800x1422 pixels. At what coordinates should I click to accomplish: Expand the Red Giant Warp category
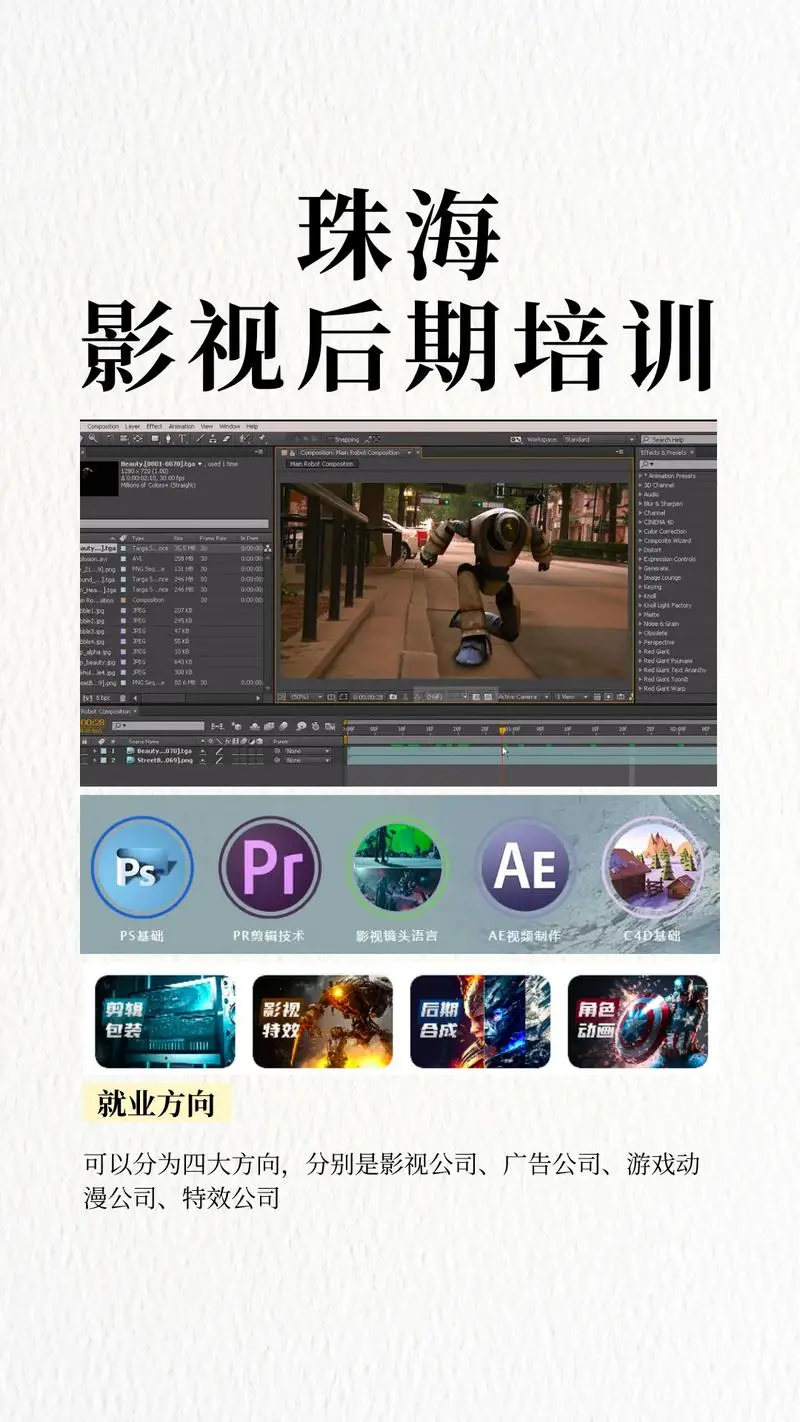[642, 688]
